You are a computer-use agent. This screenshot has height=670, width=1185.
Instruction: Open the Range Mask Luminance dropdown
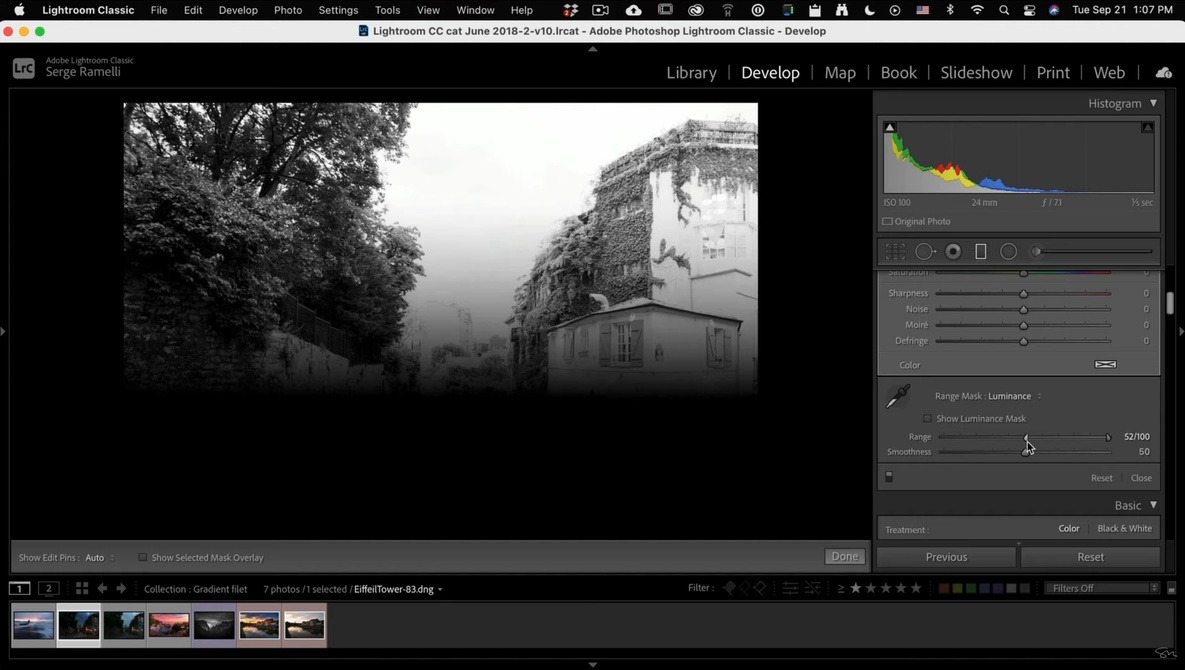coord(1014,396)
